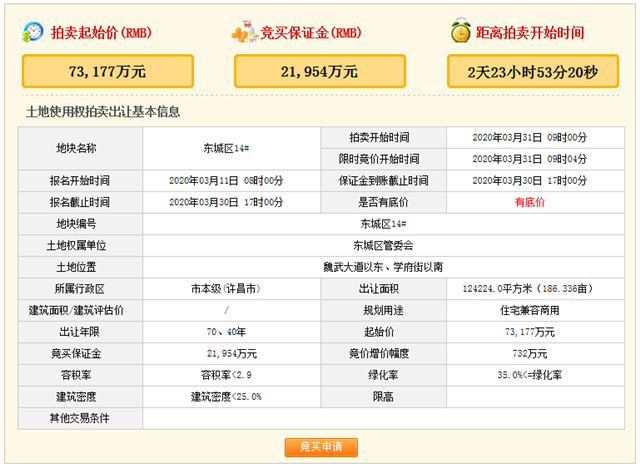Click the starting price box 73,177万元

(108, 71)
